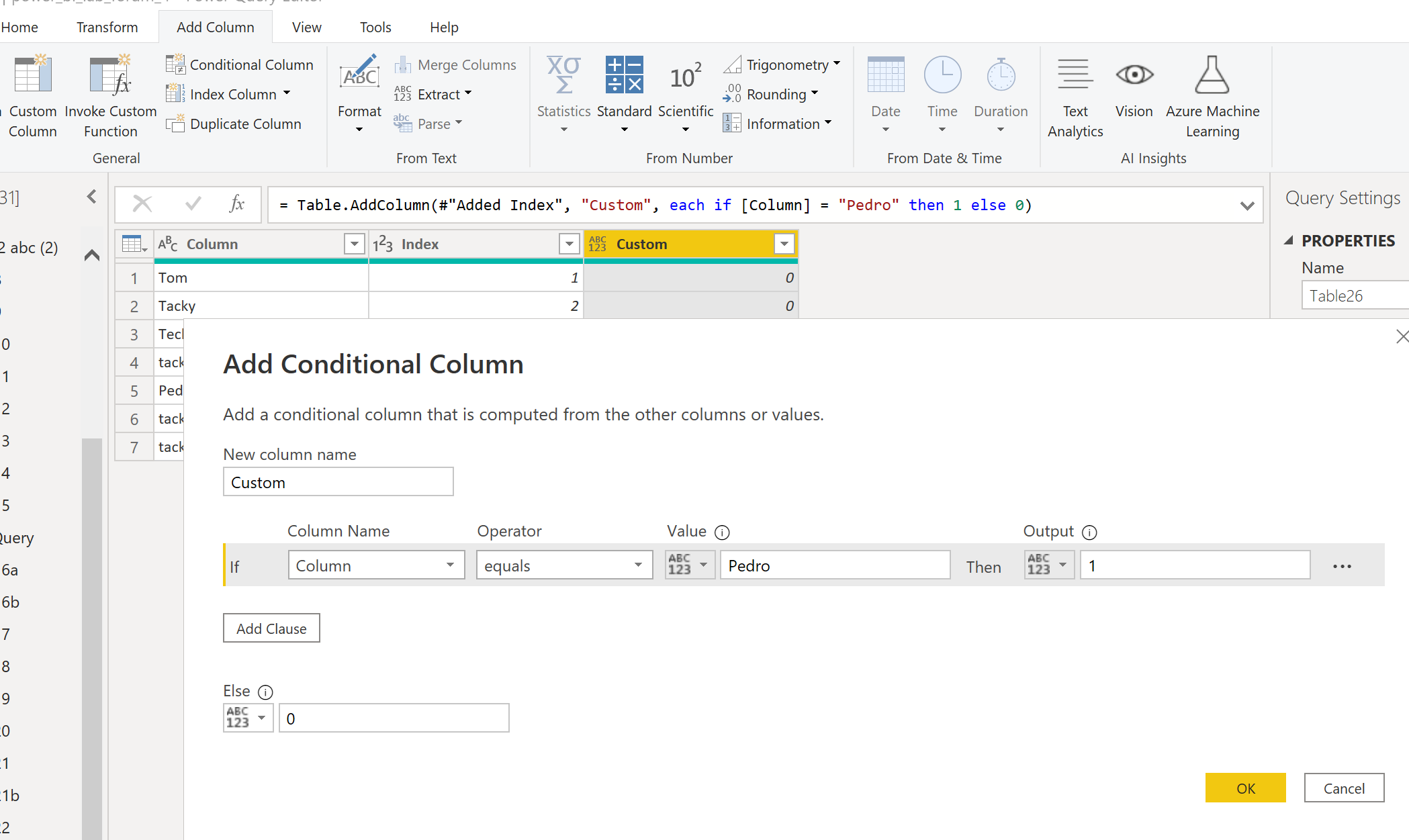Open clause options ellipsis menu
The width and height of the screenshot is (1409, 840).
click(1342, 566)
